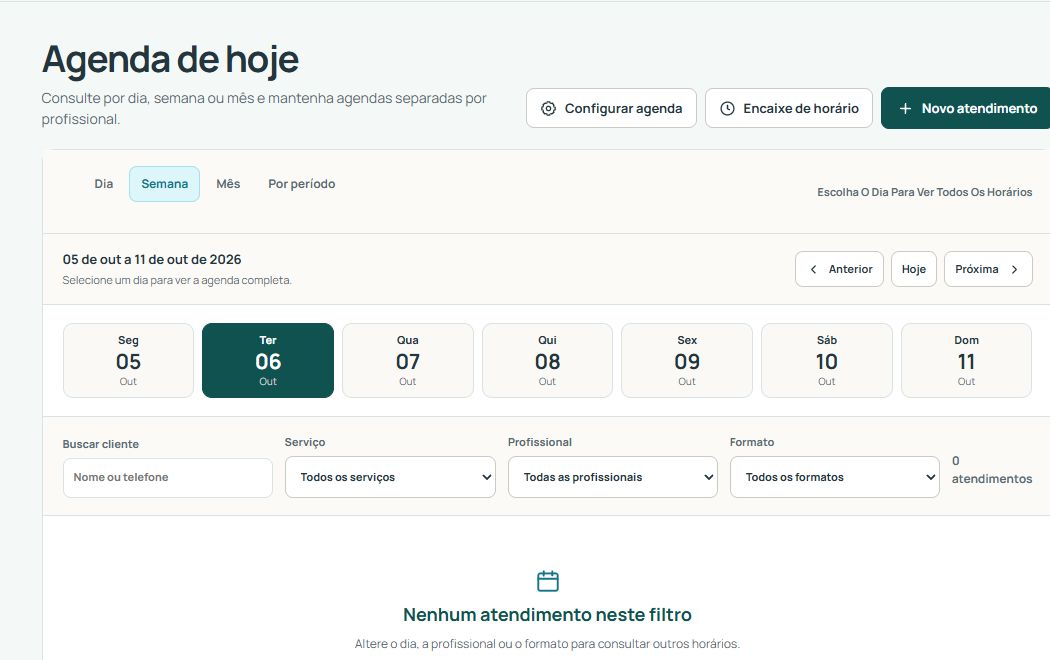1050x660 pixels.
Task: Click the left chevron beside Anterior
Action: coord(813,269)
